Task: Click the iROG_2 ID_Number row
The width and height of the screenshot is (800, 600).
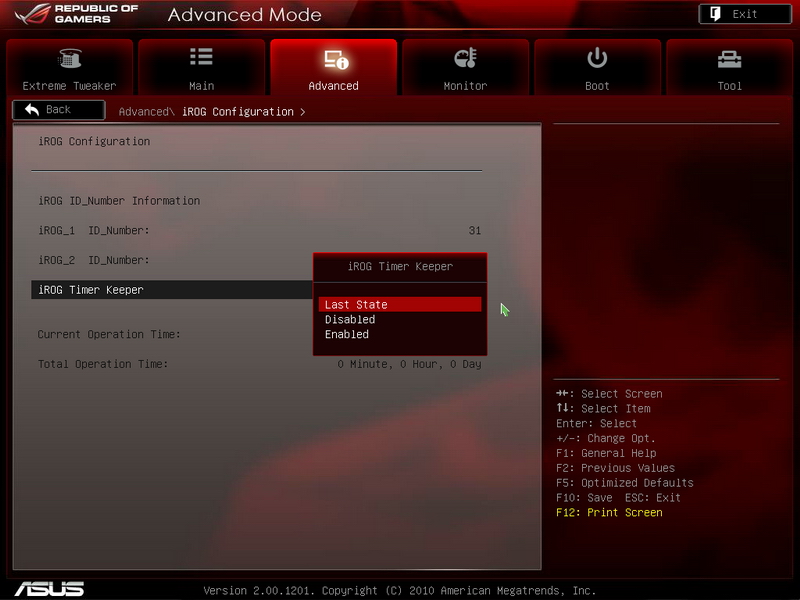Action: click(x=171, y=260)
